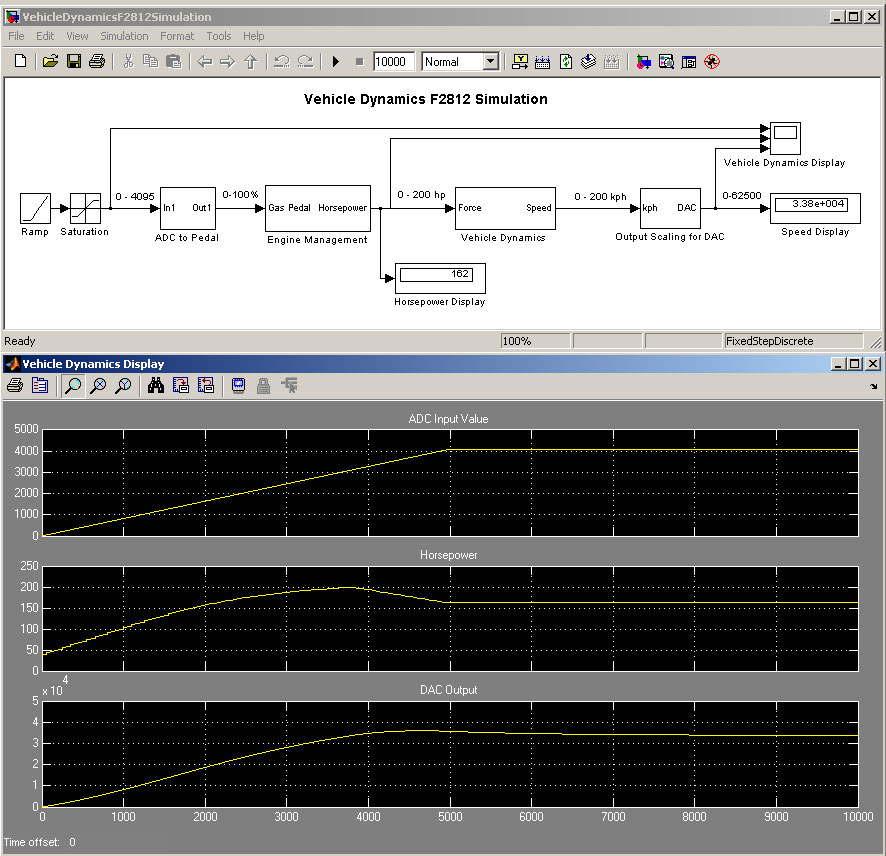Click the Zoom tool in scope toolbar
886x856 pixels.
pyautogui.click(x=73, y=385)
